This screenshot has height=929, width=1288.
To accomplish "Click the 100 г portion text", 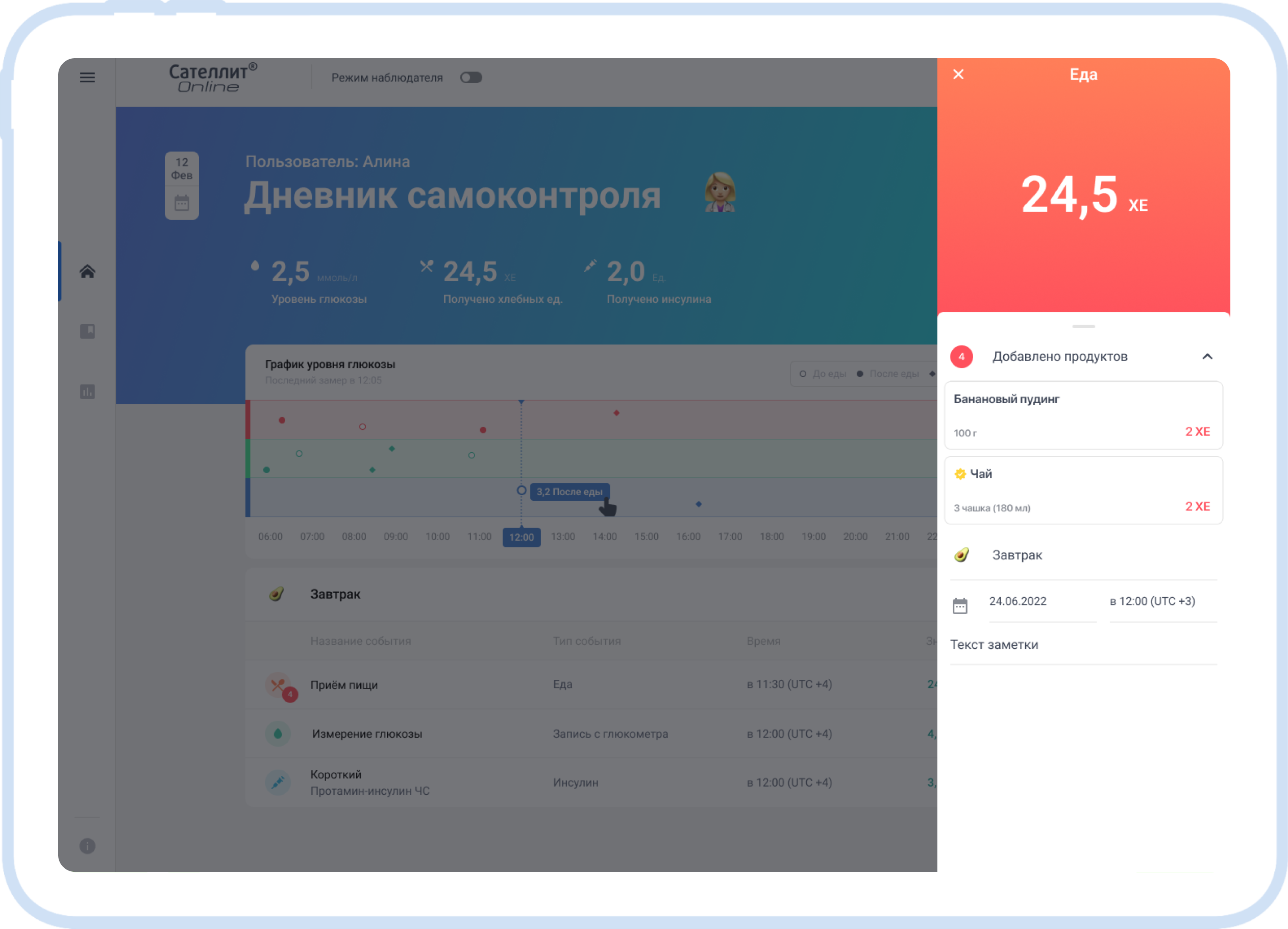I will tap(965, 433).
